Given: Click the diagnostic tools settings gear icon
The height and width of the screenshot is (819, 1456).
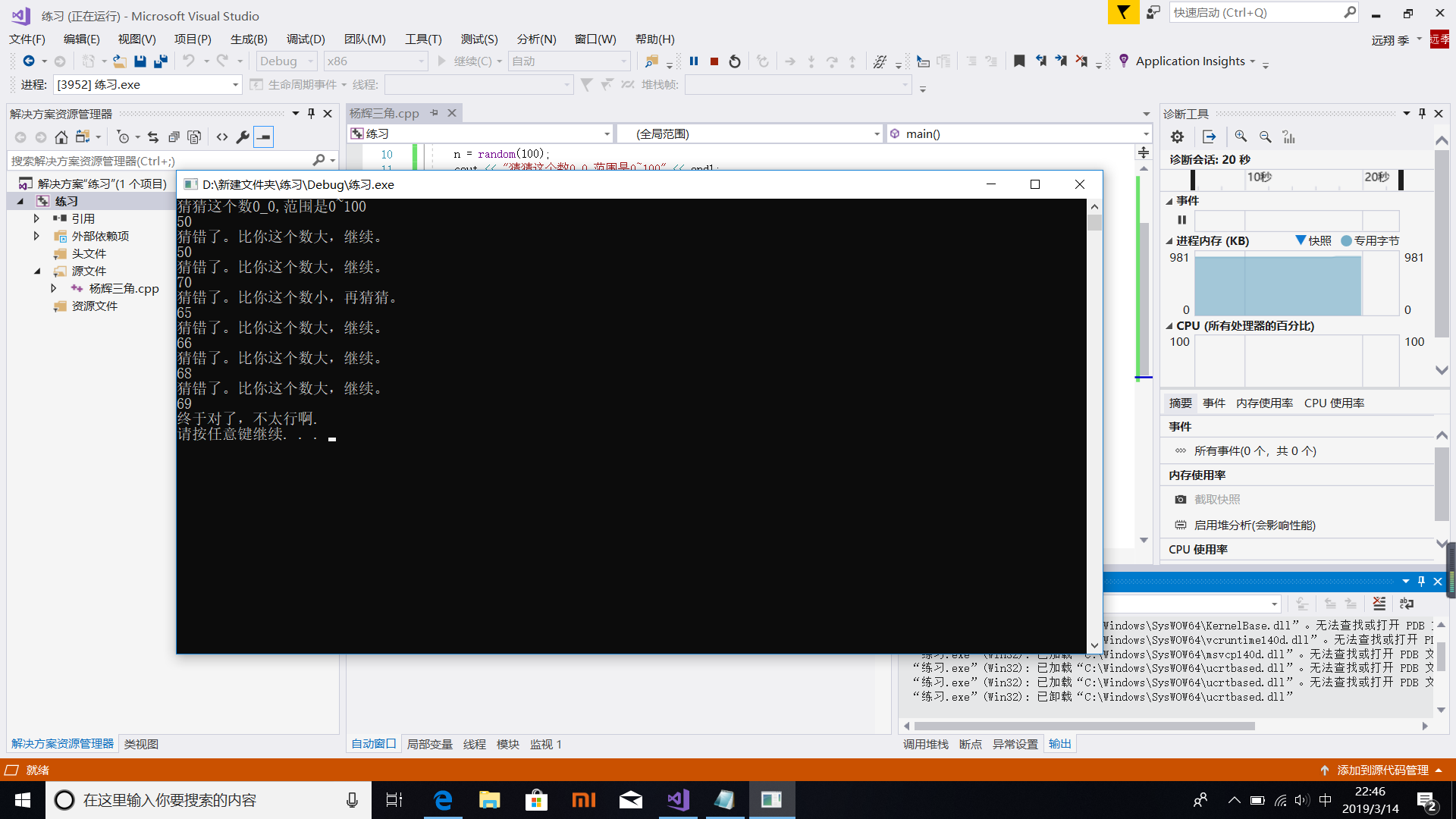Looking at the screenshot, I should (x=1177, y=136).
